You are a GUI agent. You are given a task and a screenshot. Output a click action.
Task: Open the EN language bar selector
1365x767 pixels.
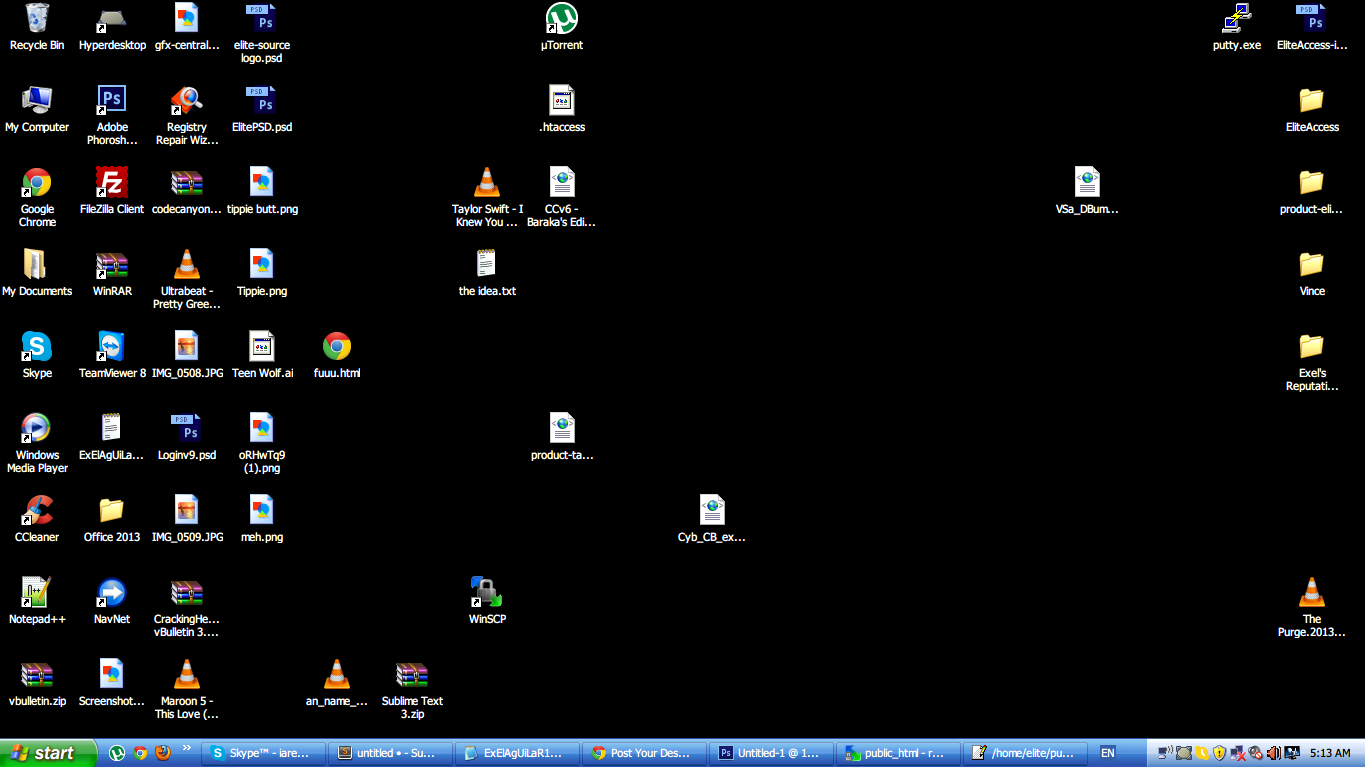coord(1107,753)
